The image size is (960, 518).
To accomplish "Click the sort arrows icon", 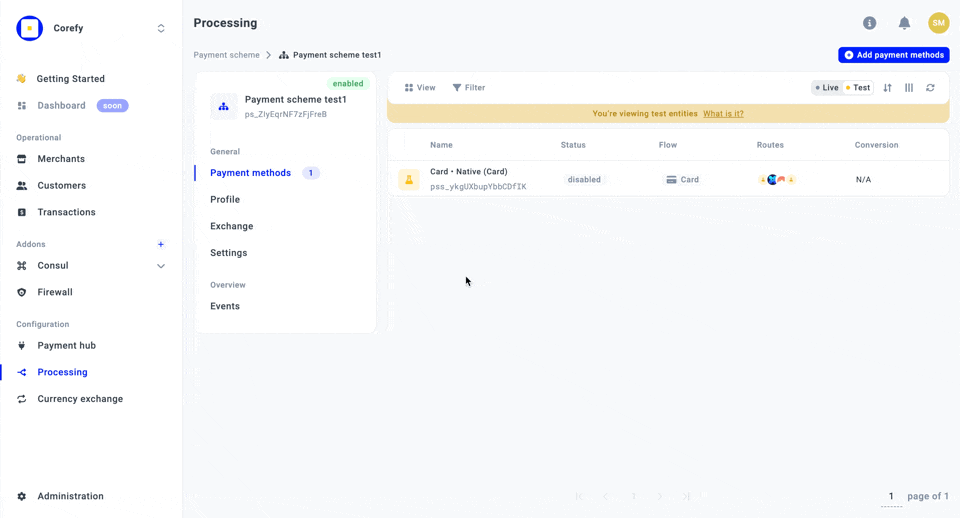I will point(888,88).
